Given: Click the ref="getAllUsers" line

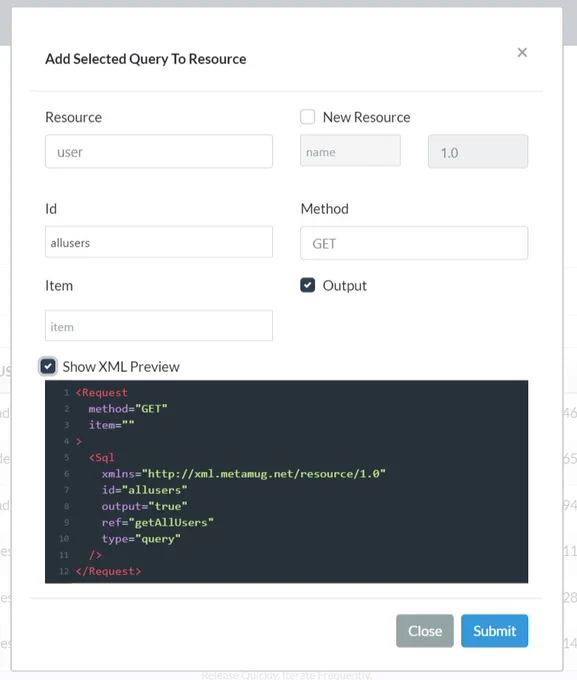Looking at the screenshot, I should pos(157,522).
